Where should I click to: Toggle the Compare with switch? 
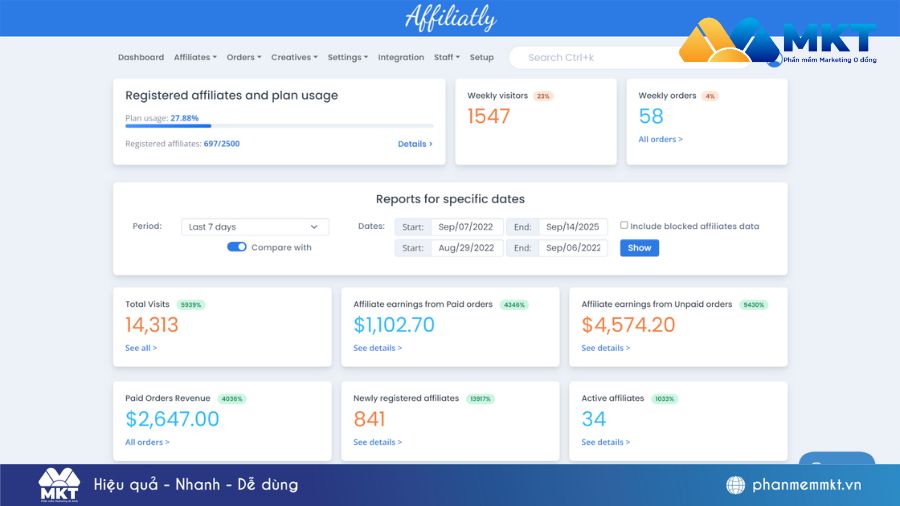(x=236, y=247)
